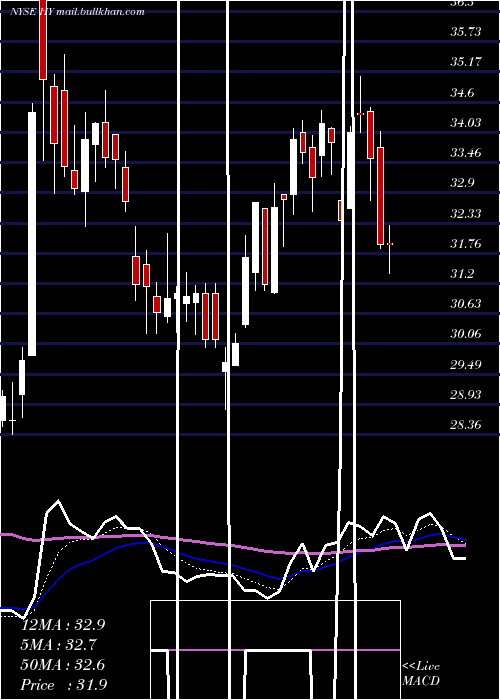Click the 35.17 price axis label
The height and width of the screenshot is (700, 500).
click(x=466, y=61)
